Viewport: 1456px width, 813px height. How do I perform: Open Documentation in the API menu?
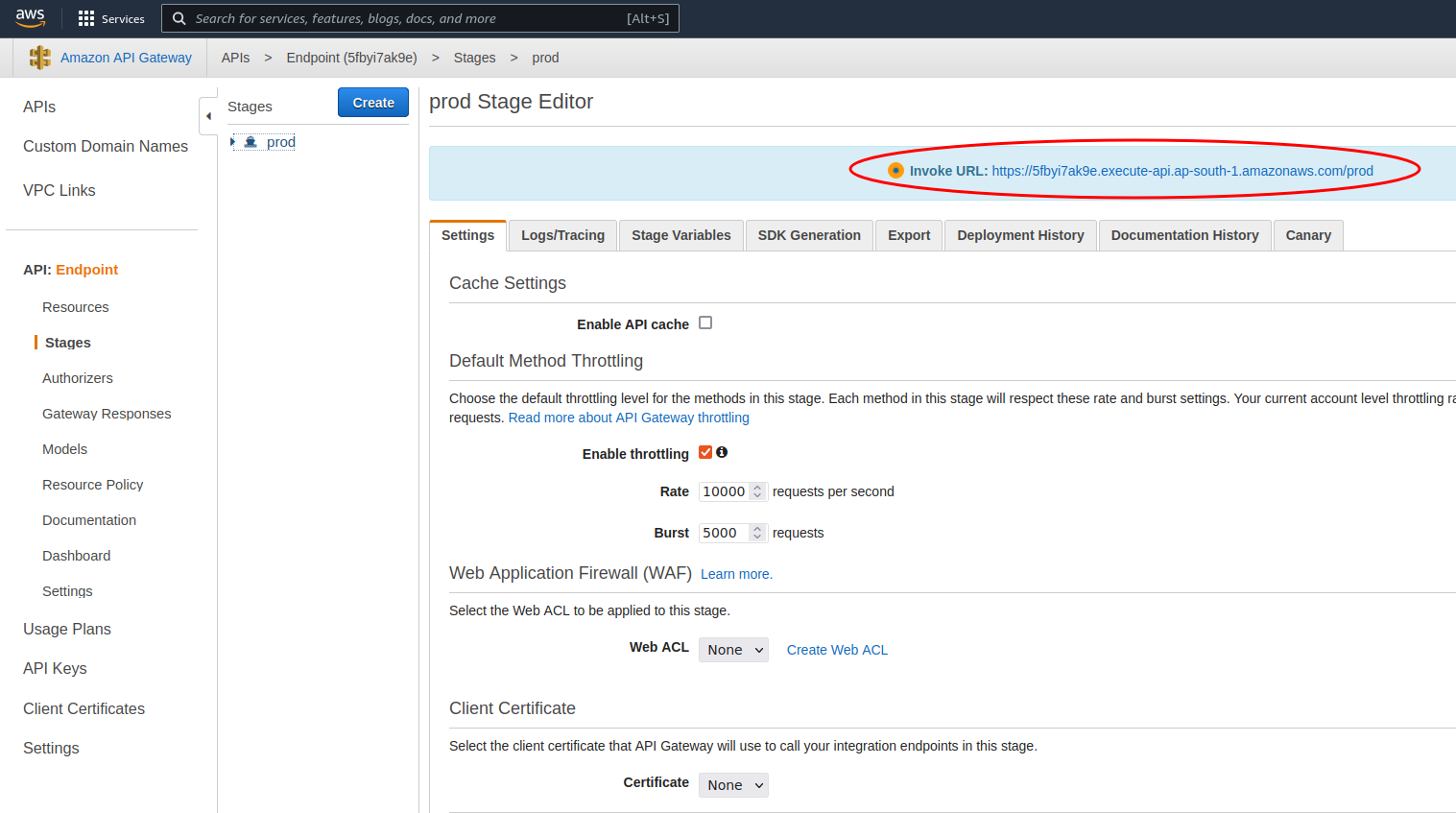tap(89, 520)
